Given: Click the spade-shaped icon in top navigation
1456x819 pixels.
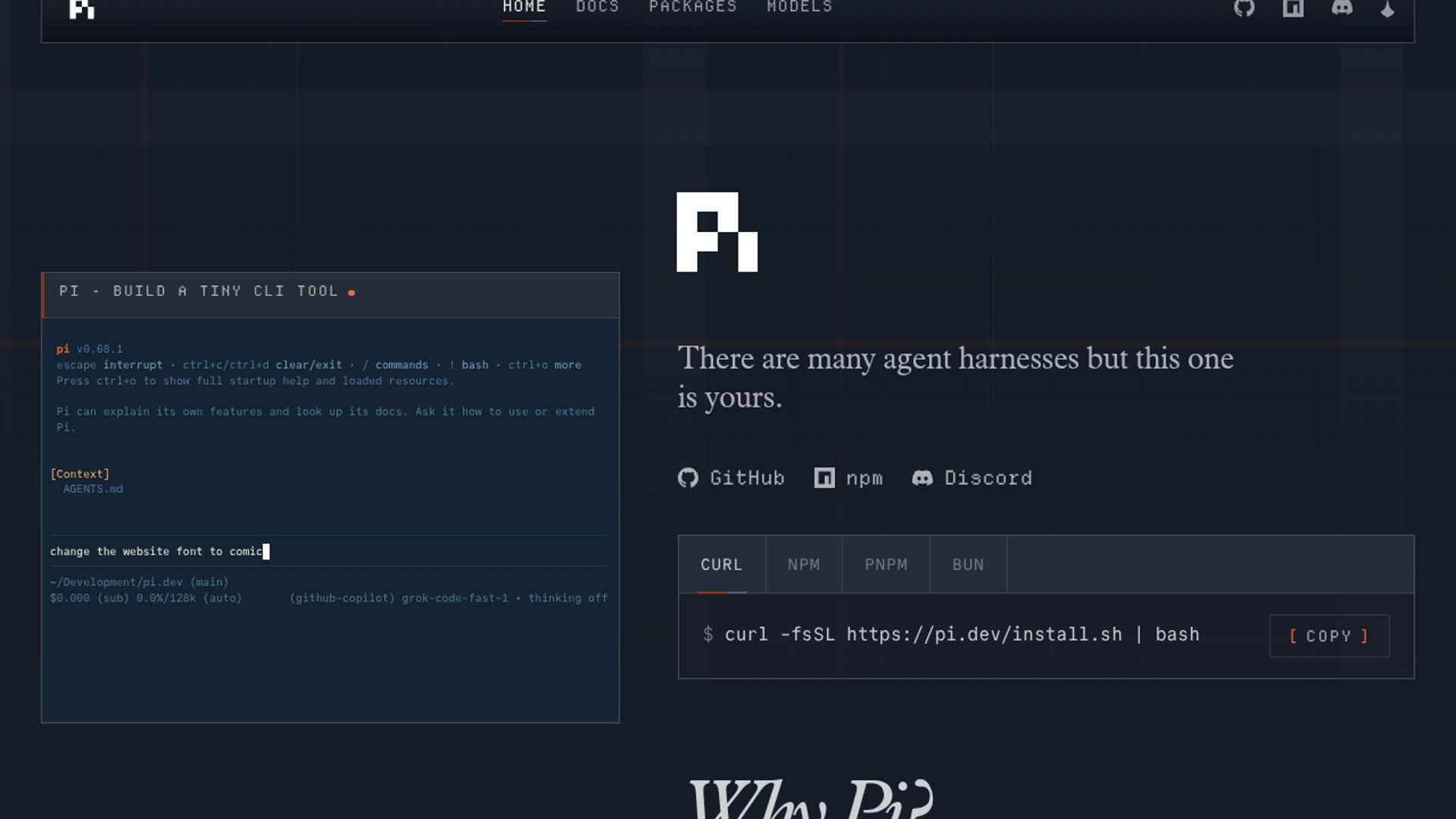Looking at the screenshot, I should (x=1388, y=9).
